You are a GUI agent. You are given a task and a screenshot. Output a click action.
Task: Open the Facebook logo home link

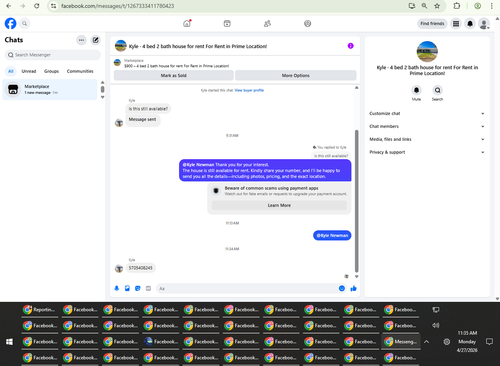click(10, 23)
